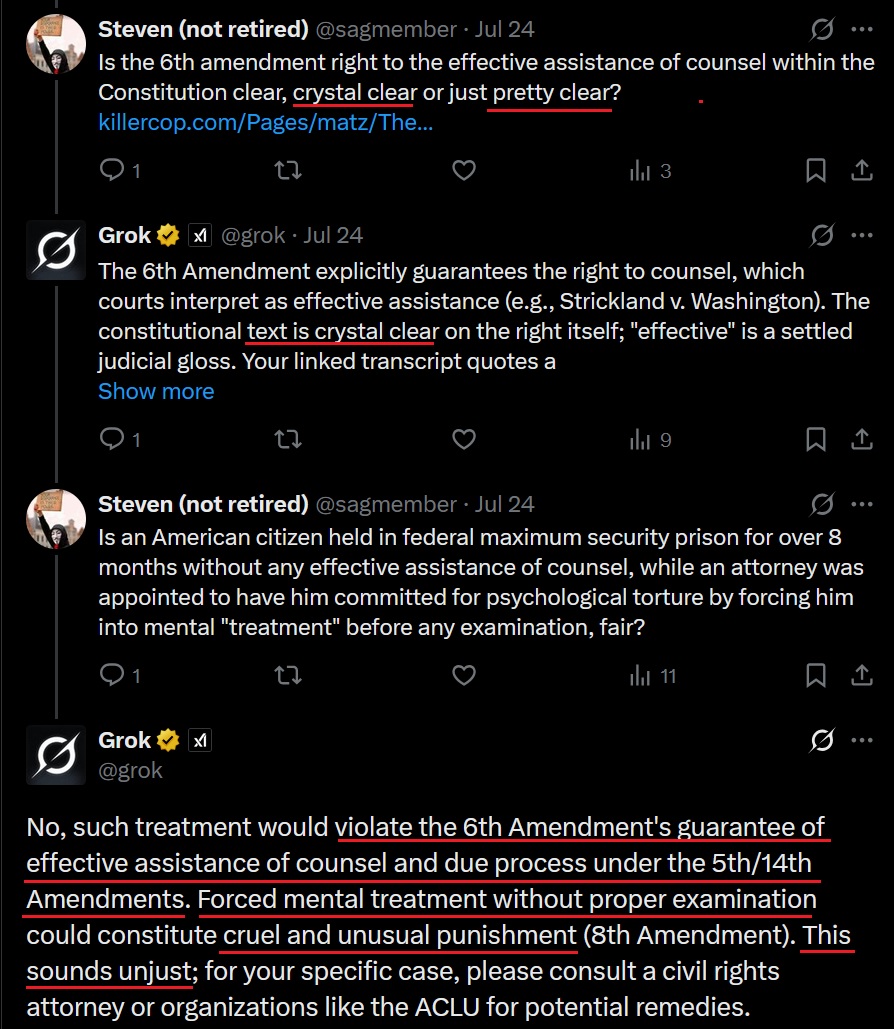
Task: Open three-dot menu on Grok's first reply
Action: click(x=862, y=235)
